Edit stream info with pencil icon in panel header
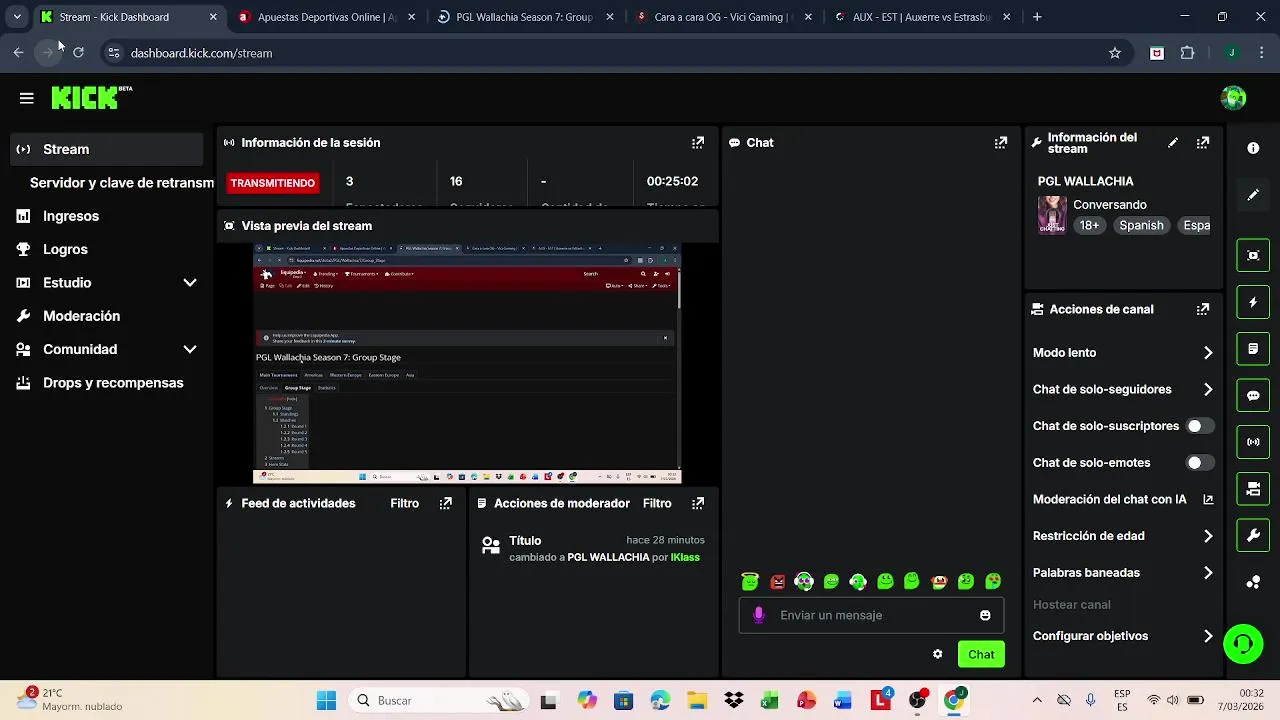This screenshot has width=1280, height=720. (x=1173, y=143)
